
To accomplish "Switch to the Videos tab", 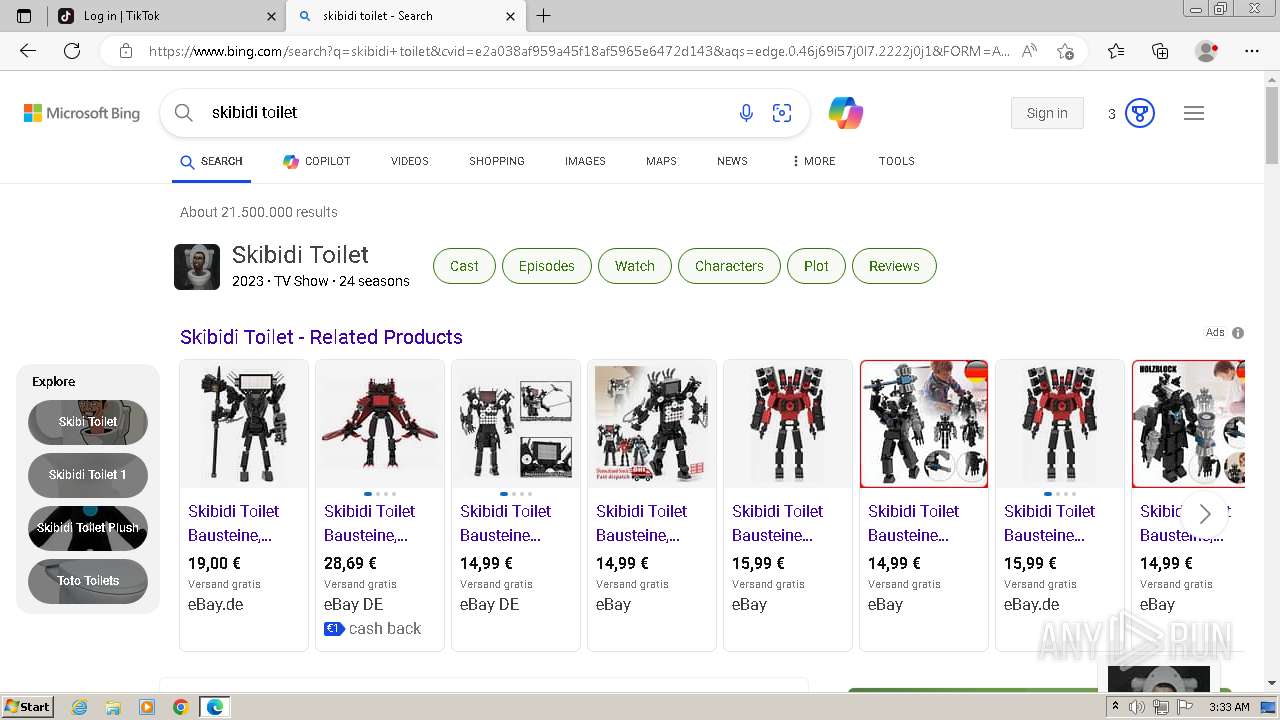I will click(409, 161).
